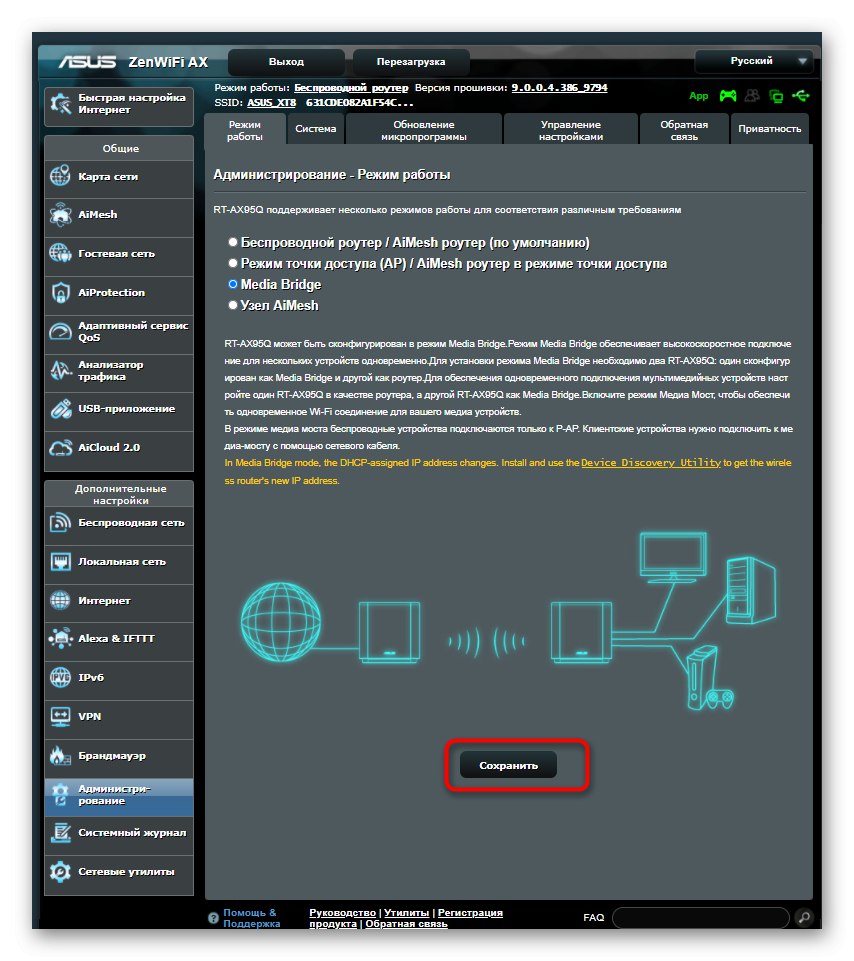This screenshot has width=854, height=961.
Task: Open the LAN settings icon
Action: coord(60,561)
